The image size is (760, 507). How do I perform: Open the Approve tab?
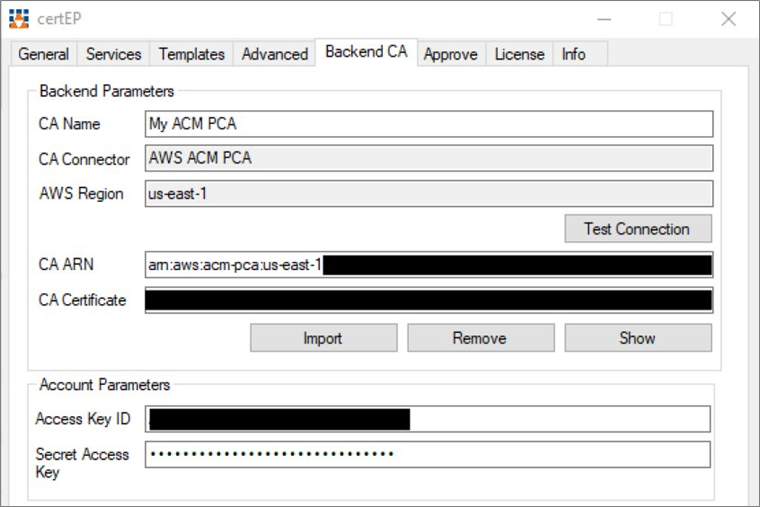click(451, 54)
